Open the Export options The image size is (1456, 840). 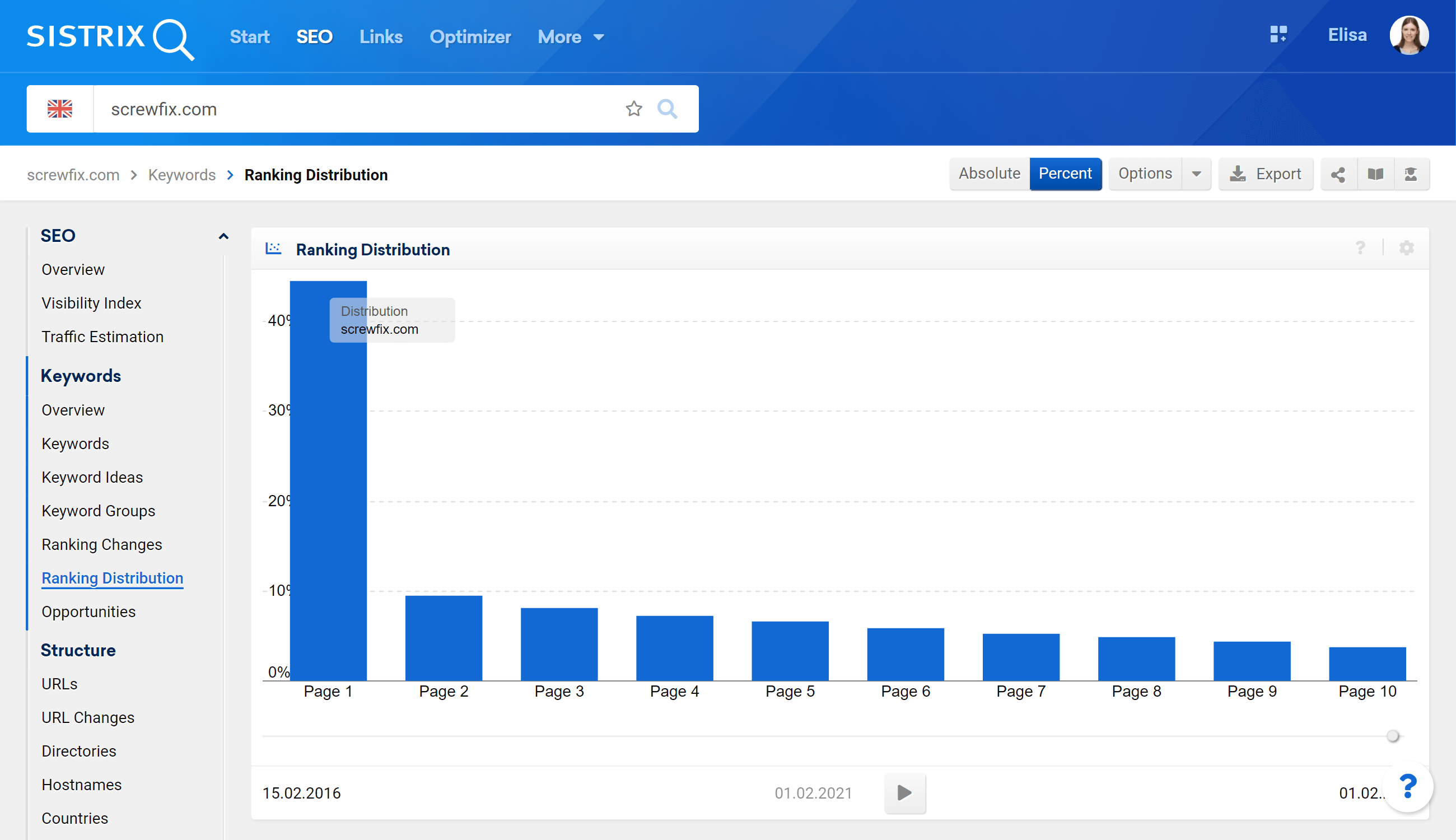coord(1266,174)
